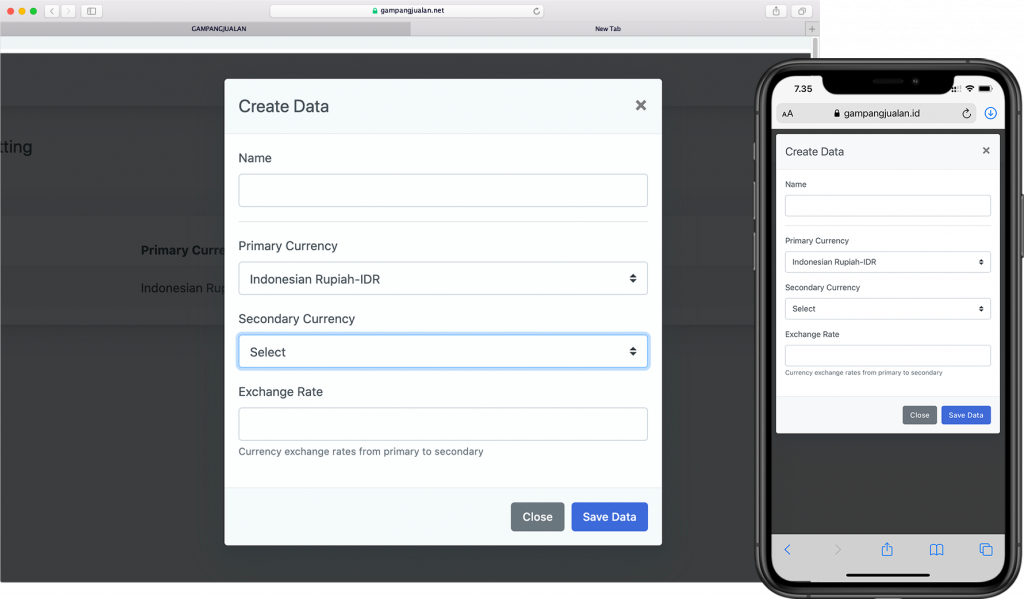Switch to the New Tab browser tab
Viewport: 1024px width, 599px height.
coord(607,29)
